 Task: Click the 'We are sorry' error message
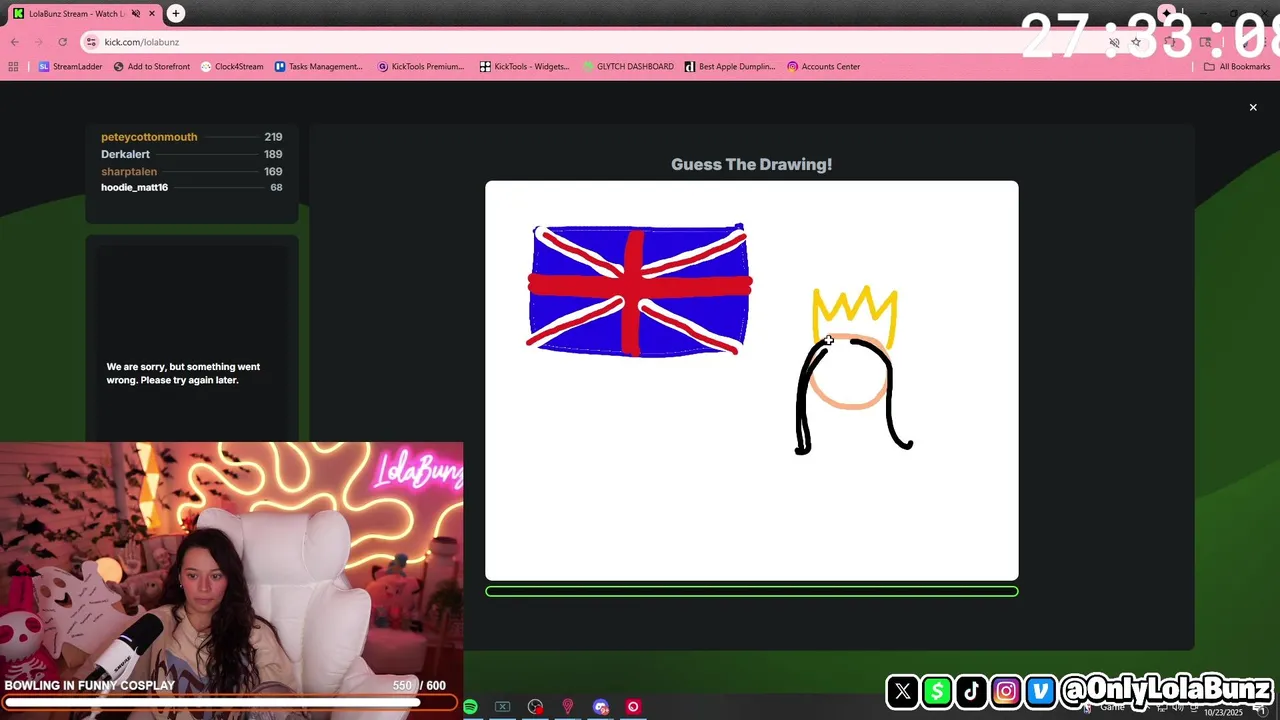(x=183, y=373)
